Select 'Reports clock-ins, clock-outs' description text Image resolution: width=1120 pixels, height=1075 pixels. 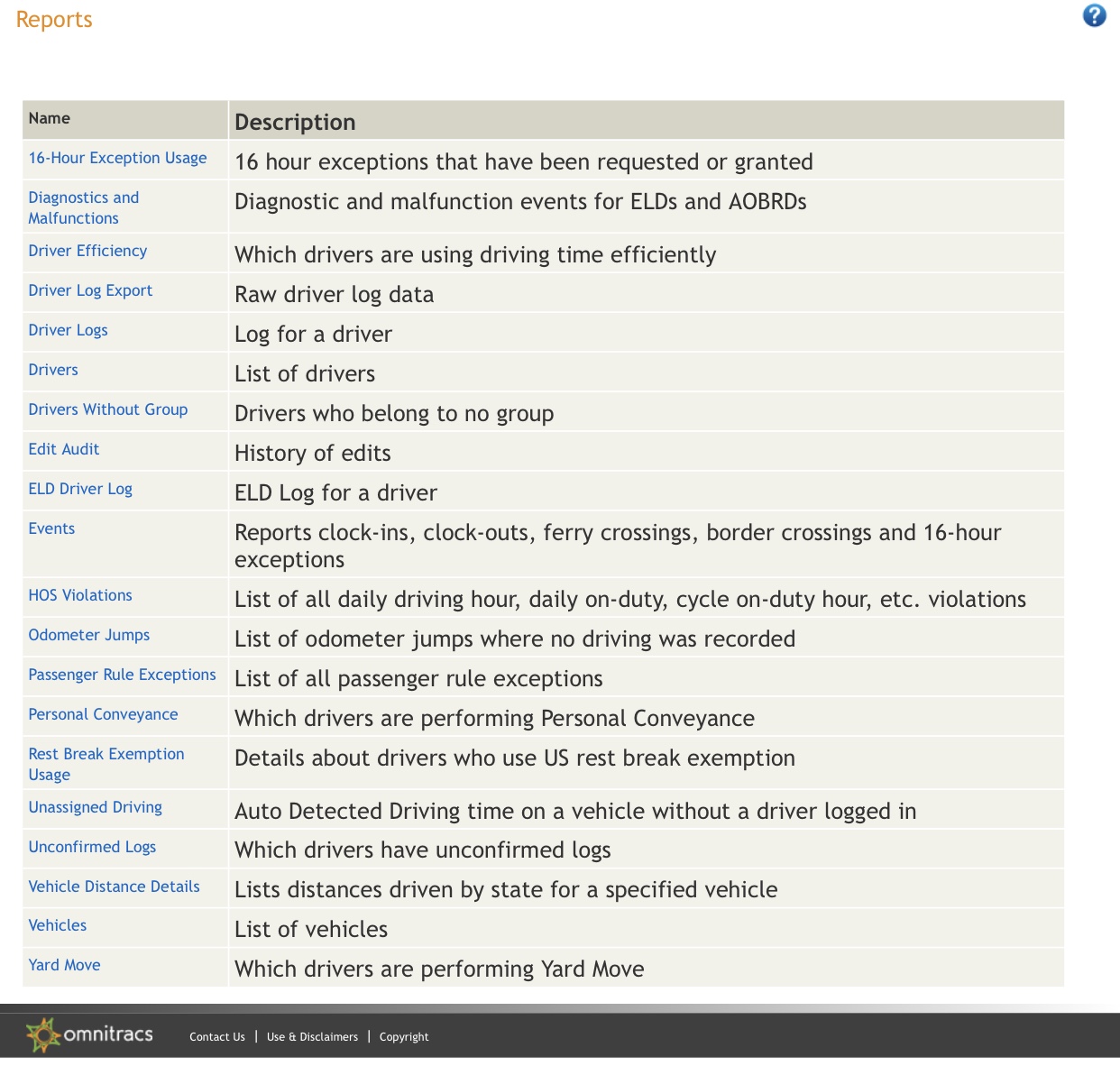click(x=618, y=547)
